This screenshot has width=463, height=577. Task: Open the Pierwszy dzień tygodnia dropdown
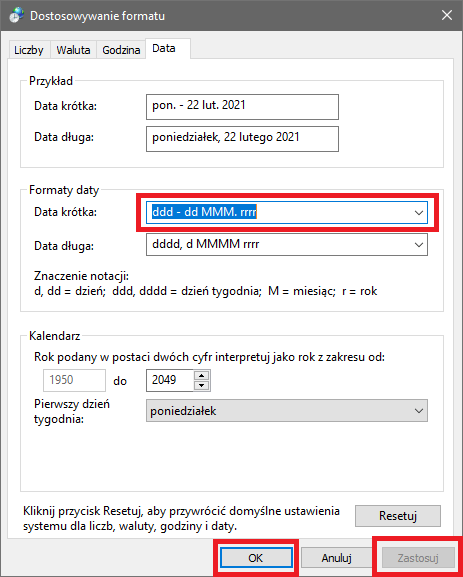click(287, 411)
